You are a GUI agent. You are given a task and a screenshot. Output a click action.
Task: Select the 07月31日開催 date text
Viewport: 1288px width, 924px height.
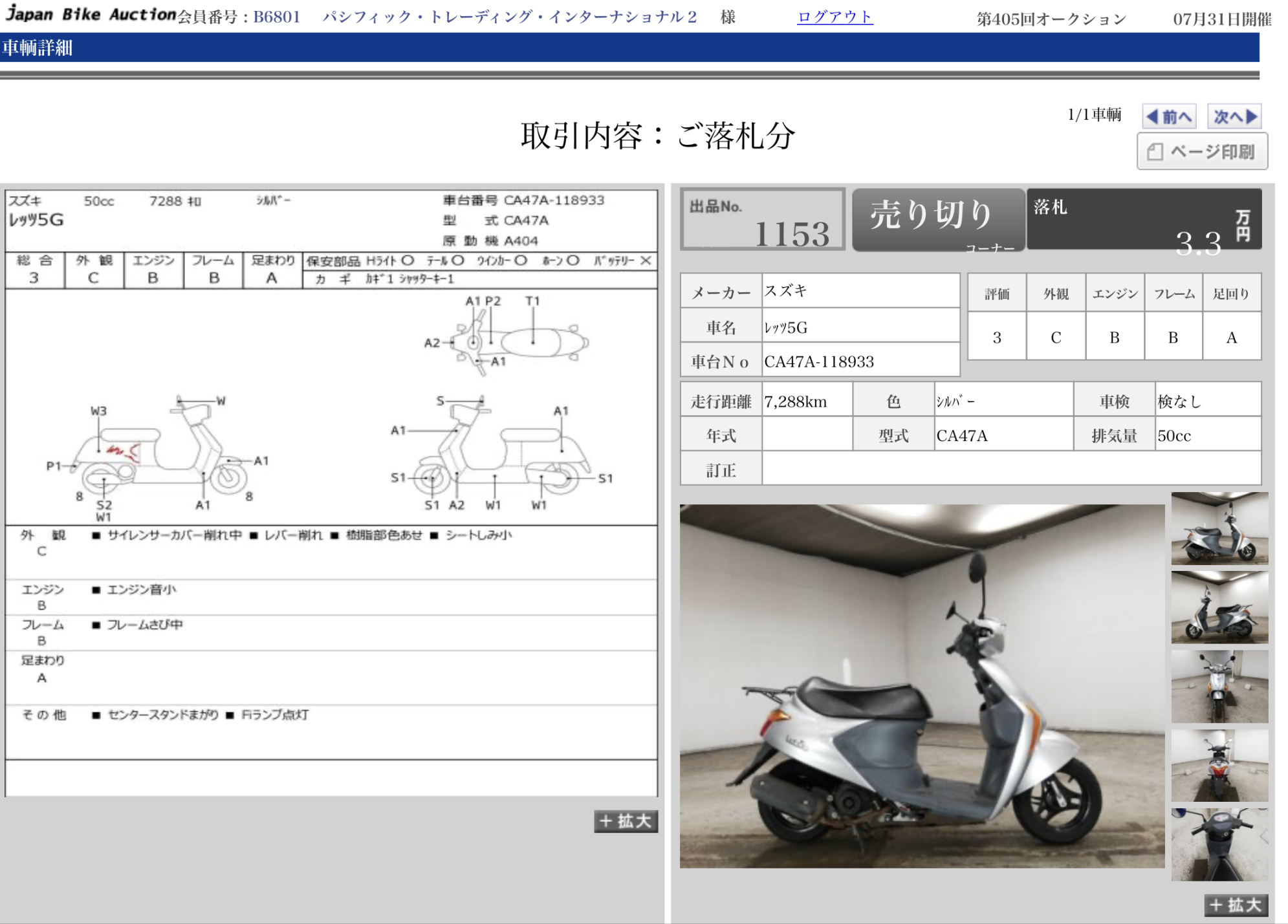(x=1222, y=19)
